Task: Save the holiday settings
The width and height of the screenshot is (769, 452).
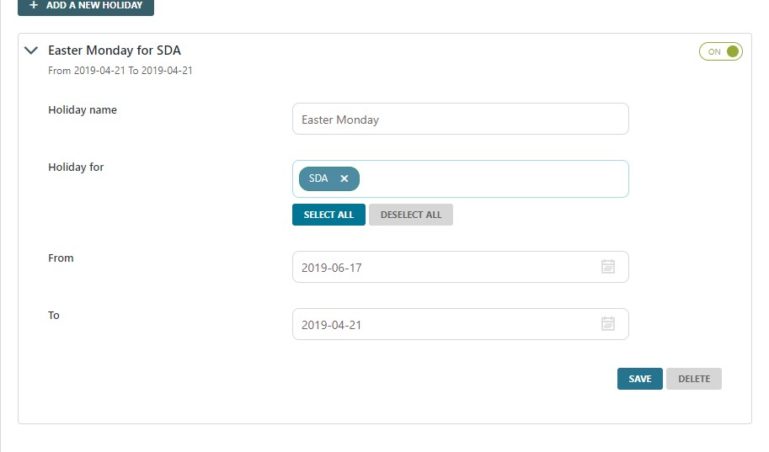Action: click(640, 379)
